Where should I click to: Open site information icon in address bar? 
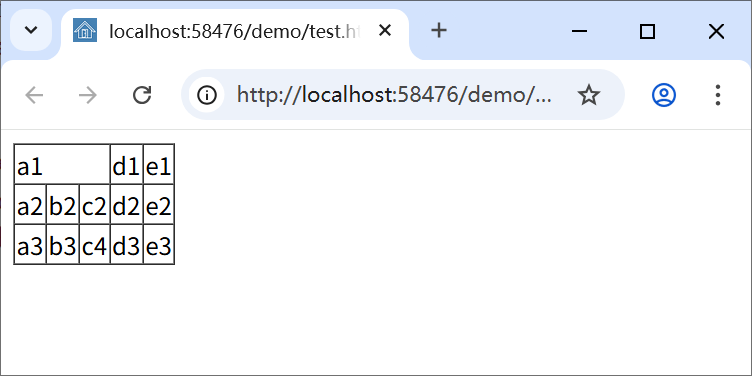[207, 95]
